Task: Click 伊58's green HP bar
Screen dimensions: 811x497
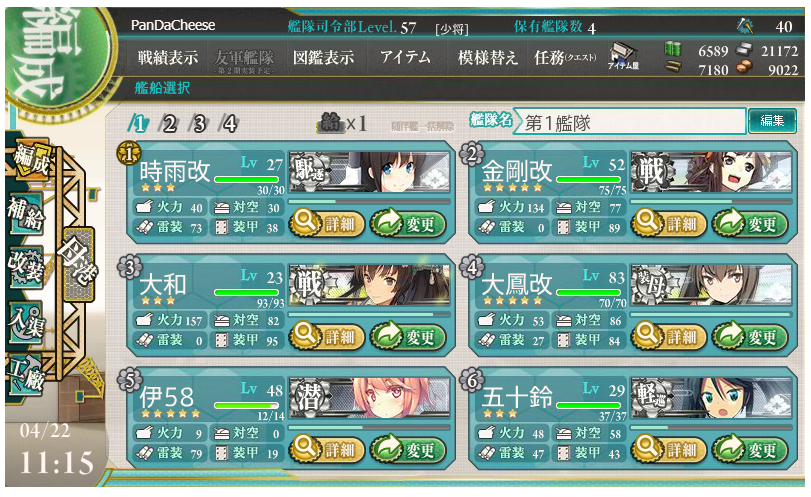Action: (246, 405)
